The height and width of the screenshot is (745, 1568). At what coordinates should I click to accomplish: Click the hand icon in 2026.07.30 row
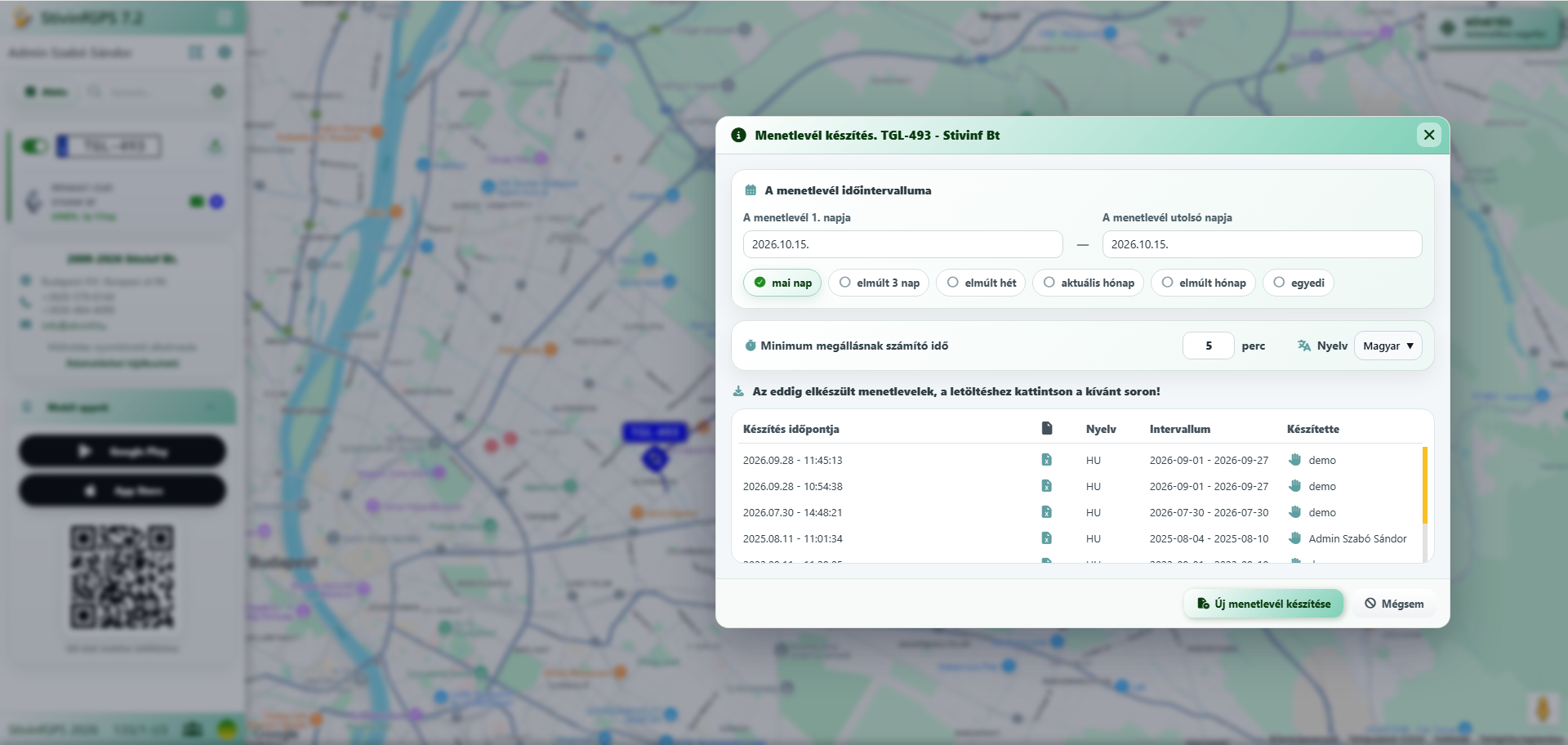(1294, 512)
